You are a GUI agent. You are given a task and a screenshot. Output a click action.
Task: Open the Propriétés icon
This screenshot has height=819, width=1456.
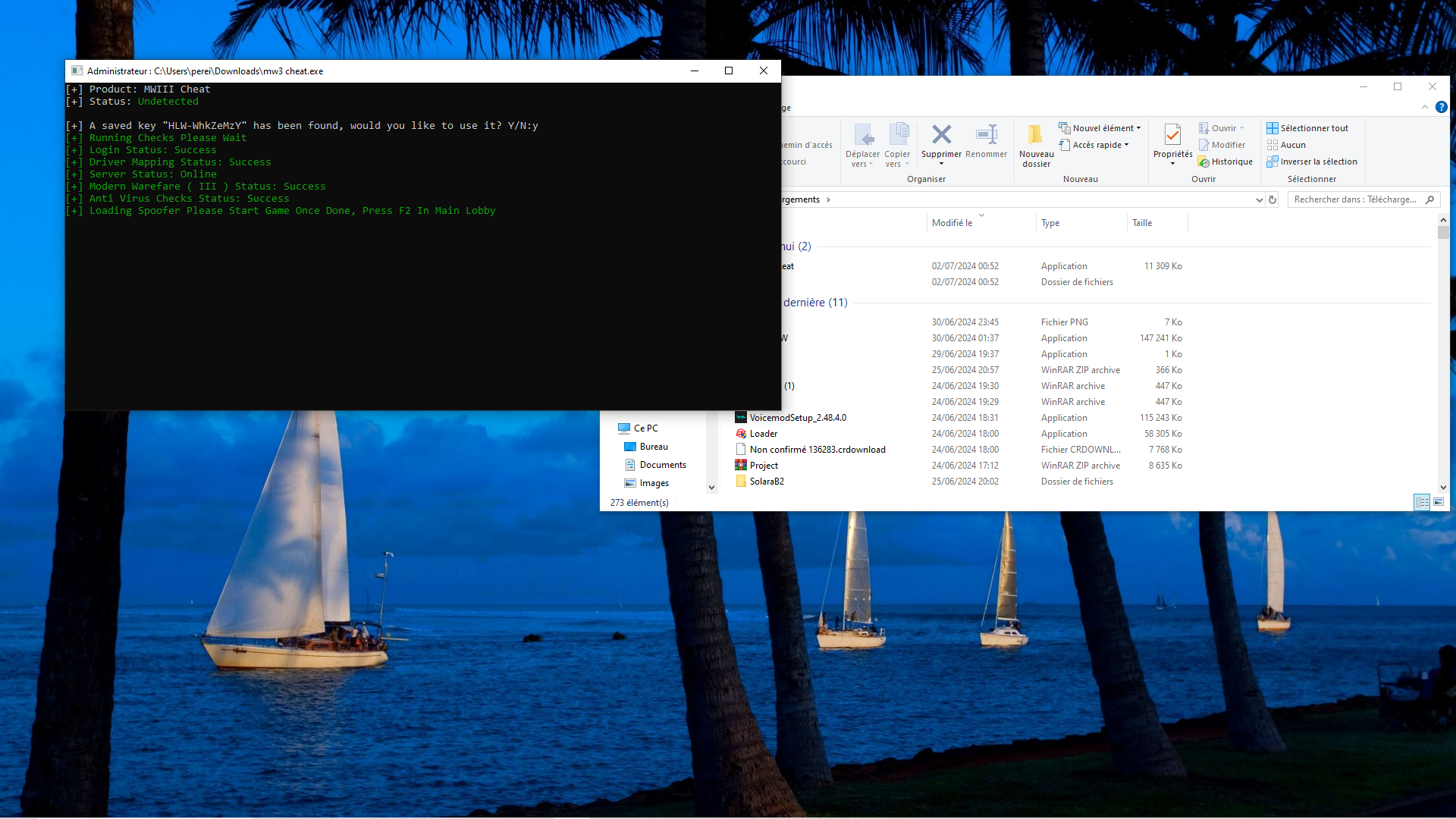(x=1172, y=135)
